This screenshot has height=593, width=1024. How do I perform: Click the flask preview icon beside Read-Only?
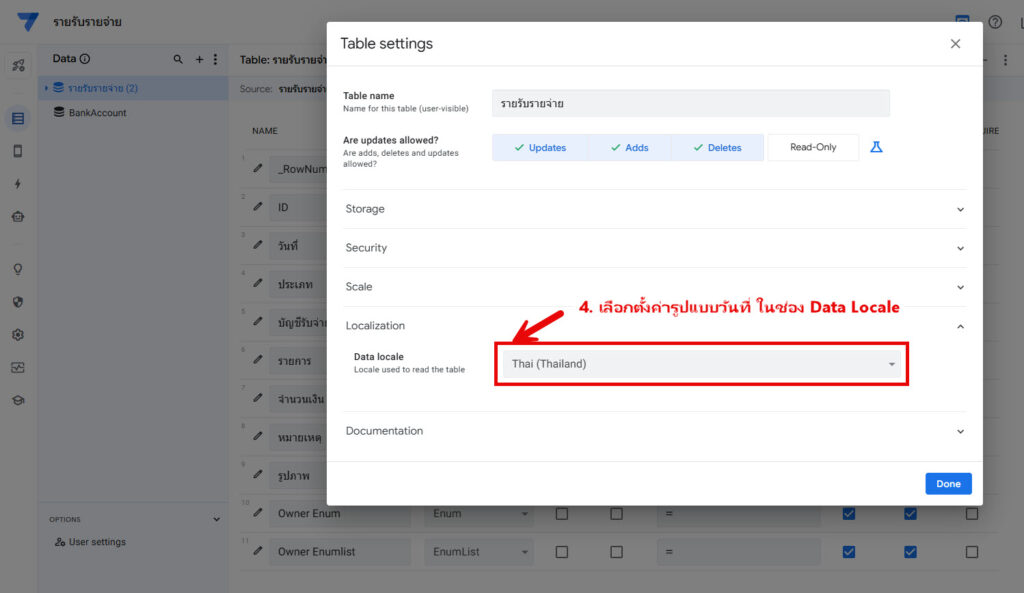click(x=876, y=147)
